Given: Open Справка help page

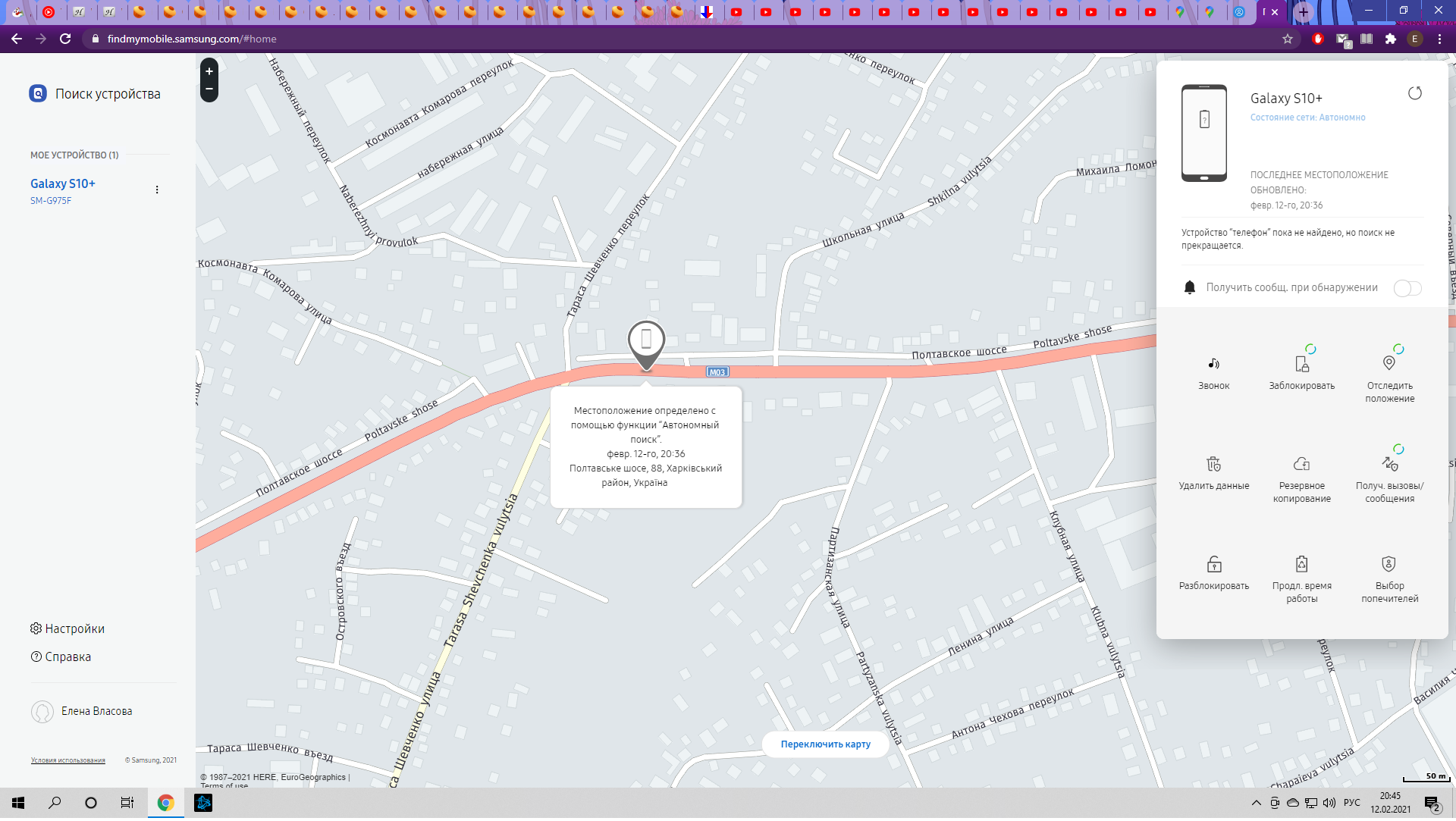Looking at the screenshot, I should (61, 656).
